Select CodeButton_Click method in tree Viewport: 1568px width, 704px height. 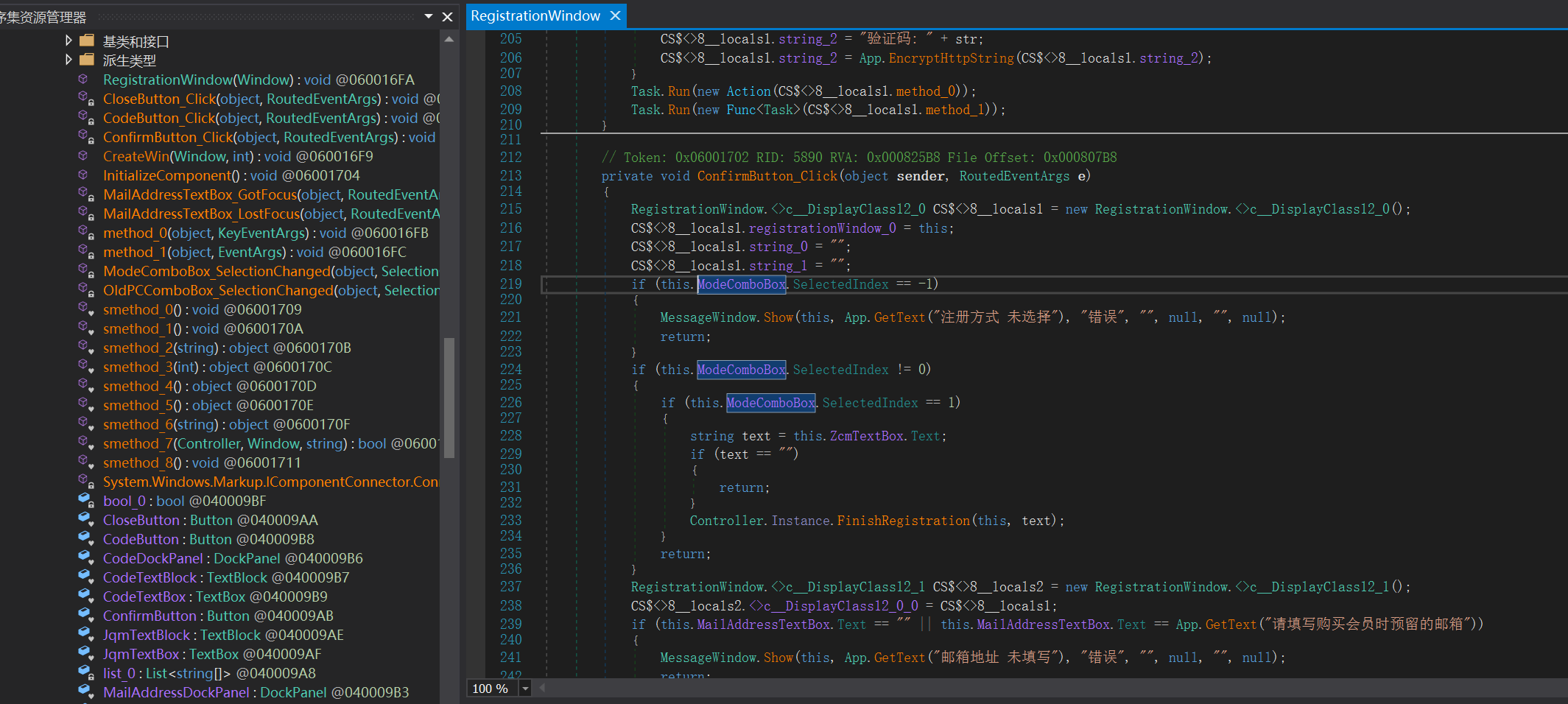pos(271,118)
